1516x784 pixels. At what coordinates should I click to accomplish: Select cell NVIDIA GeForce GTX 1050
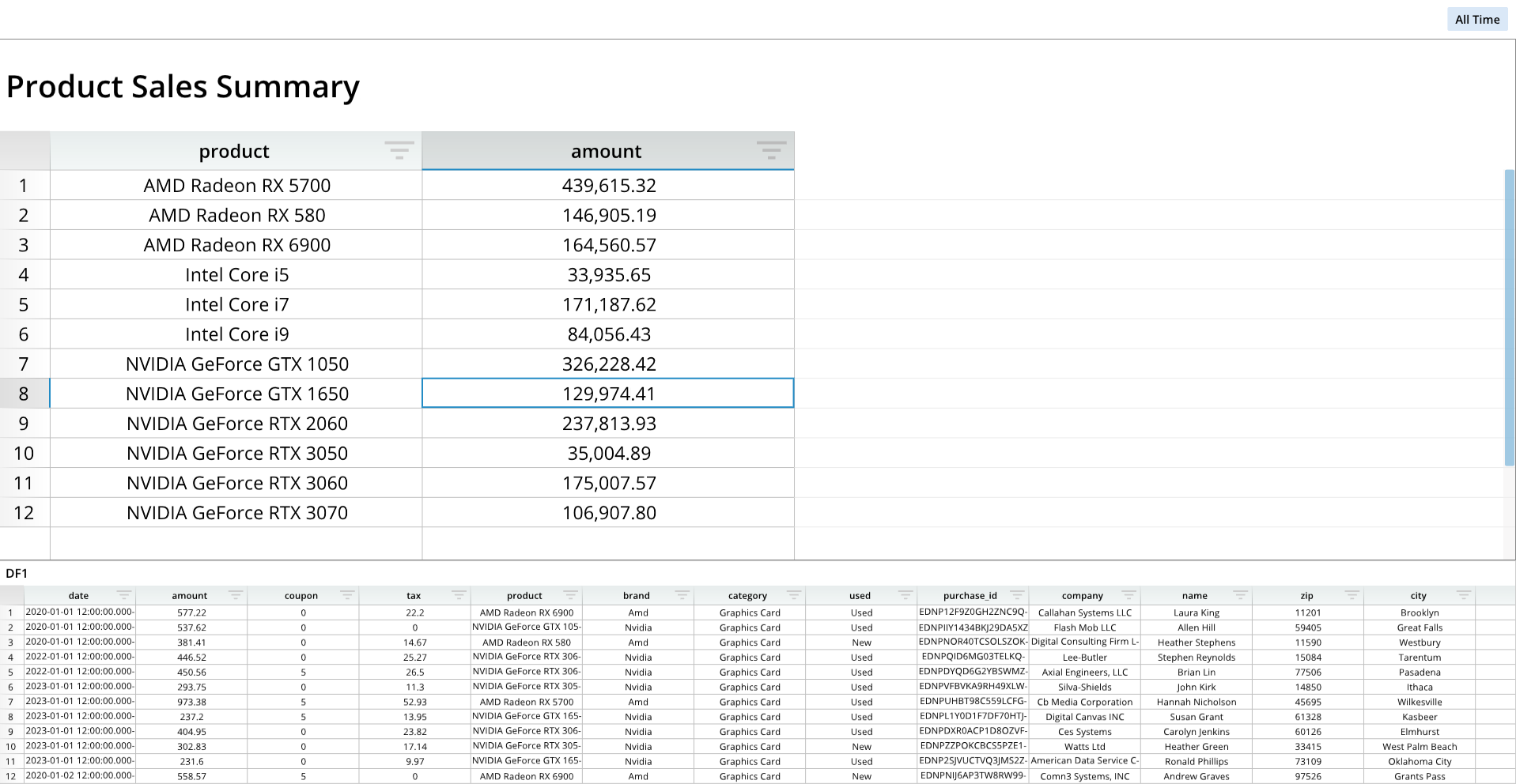click(236, 364)
